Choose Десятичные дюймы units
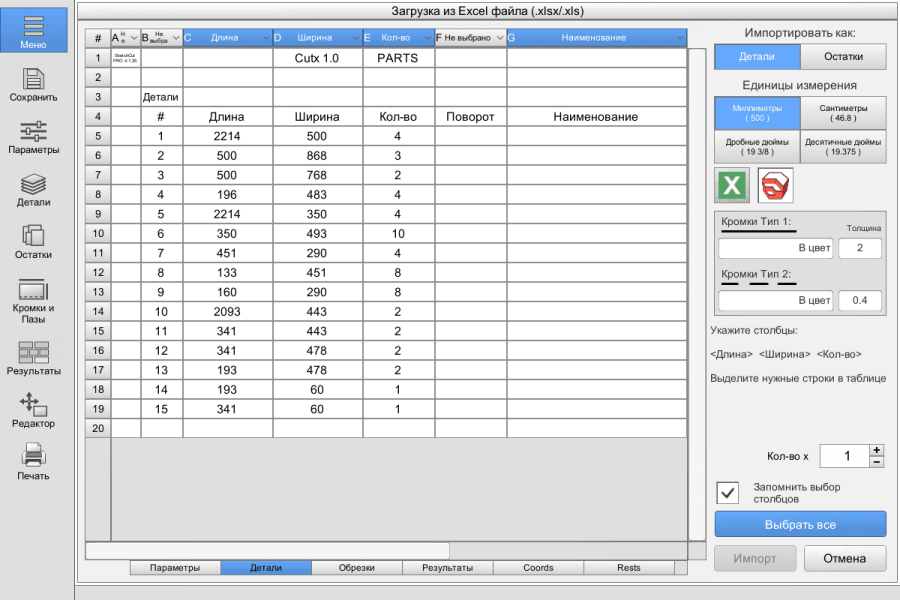Viewport: 900px width, 600px height. click(x=843, y=147)
